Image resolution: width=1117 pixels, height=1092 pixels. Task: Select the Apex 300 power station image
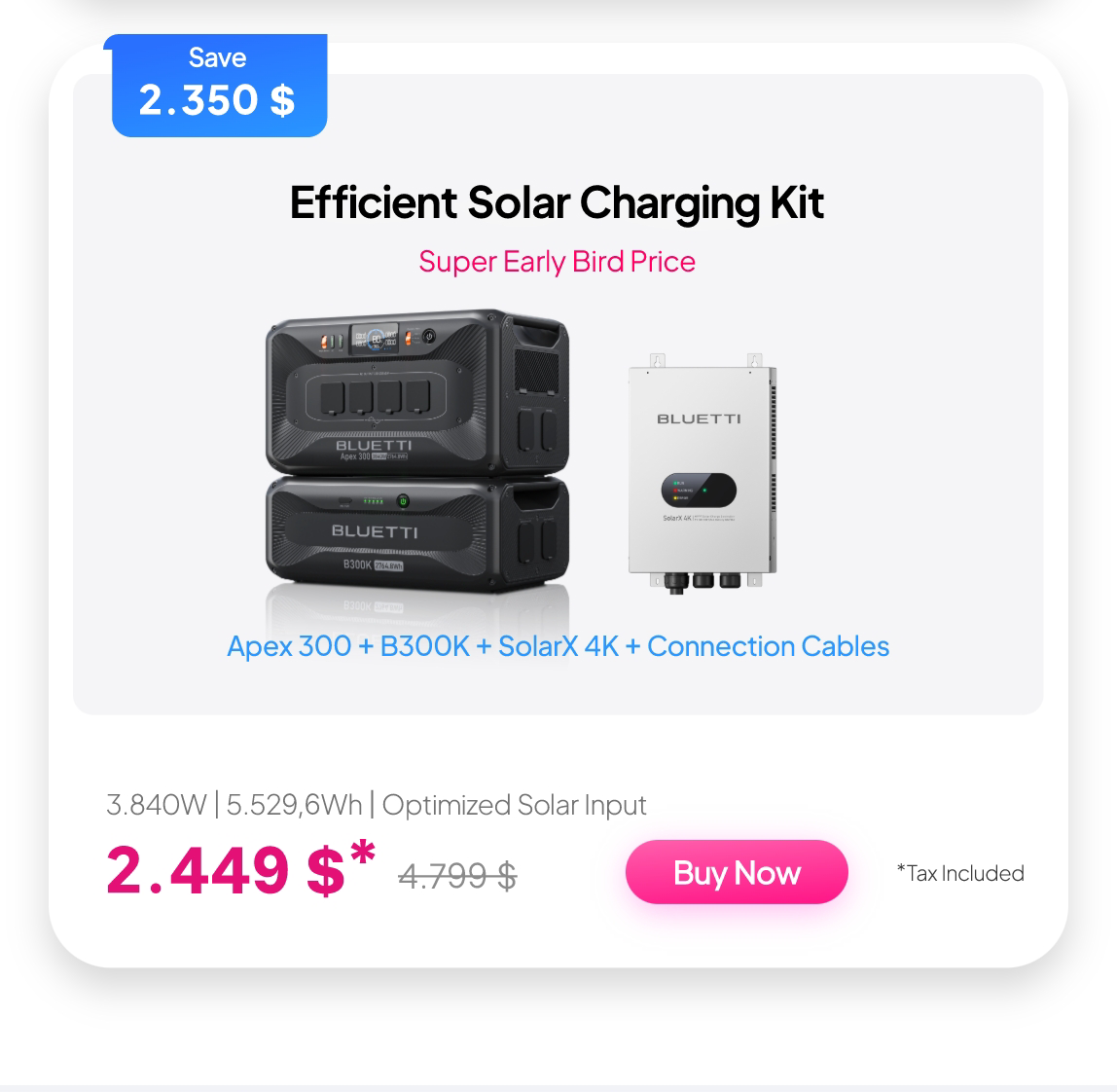click(x=417, y=392)
